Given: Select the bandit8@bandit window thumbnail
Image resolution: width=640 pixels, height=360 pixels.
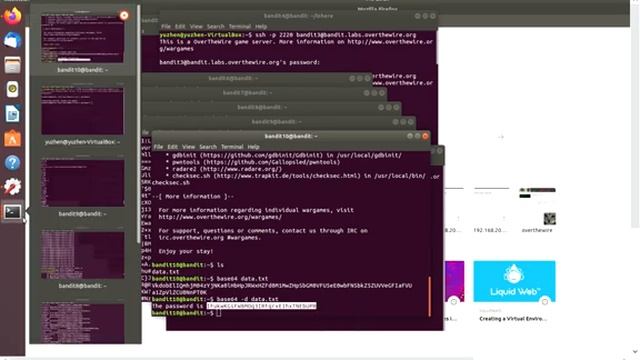Looking at the screenshot, I should pyautogui.click(x=82, y=255).
